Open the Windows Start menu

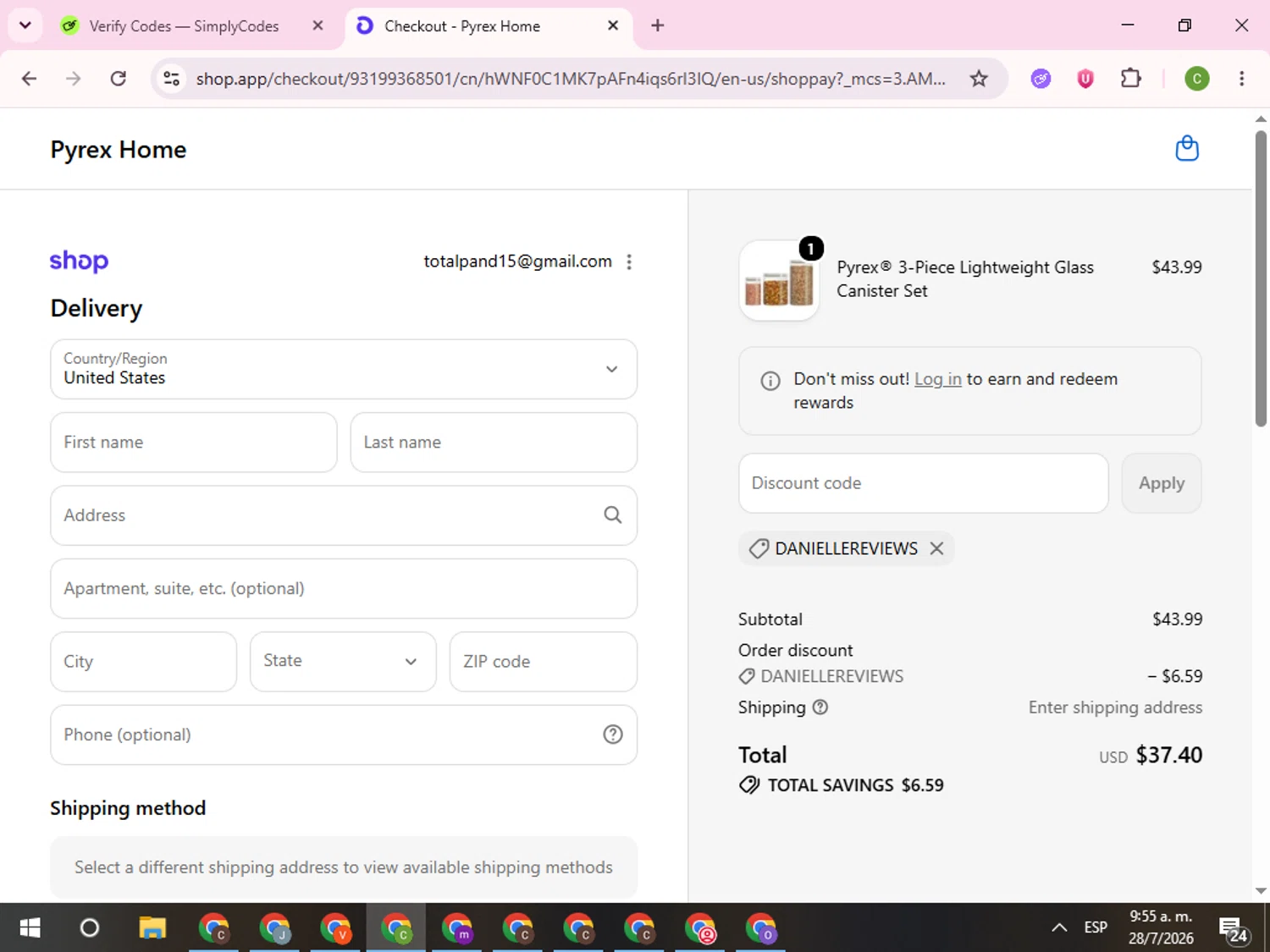30,928
